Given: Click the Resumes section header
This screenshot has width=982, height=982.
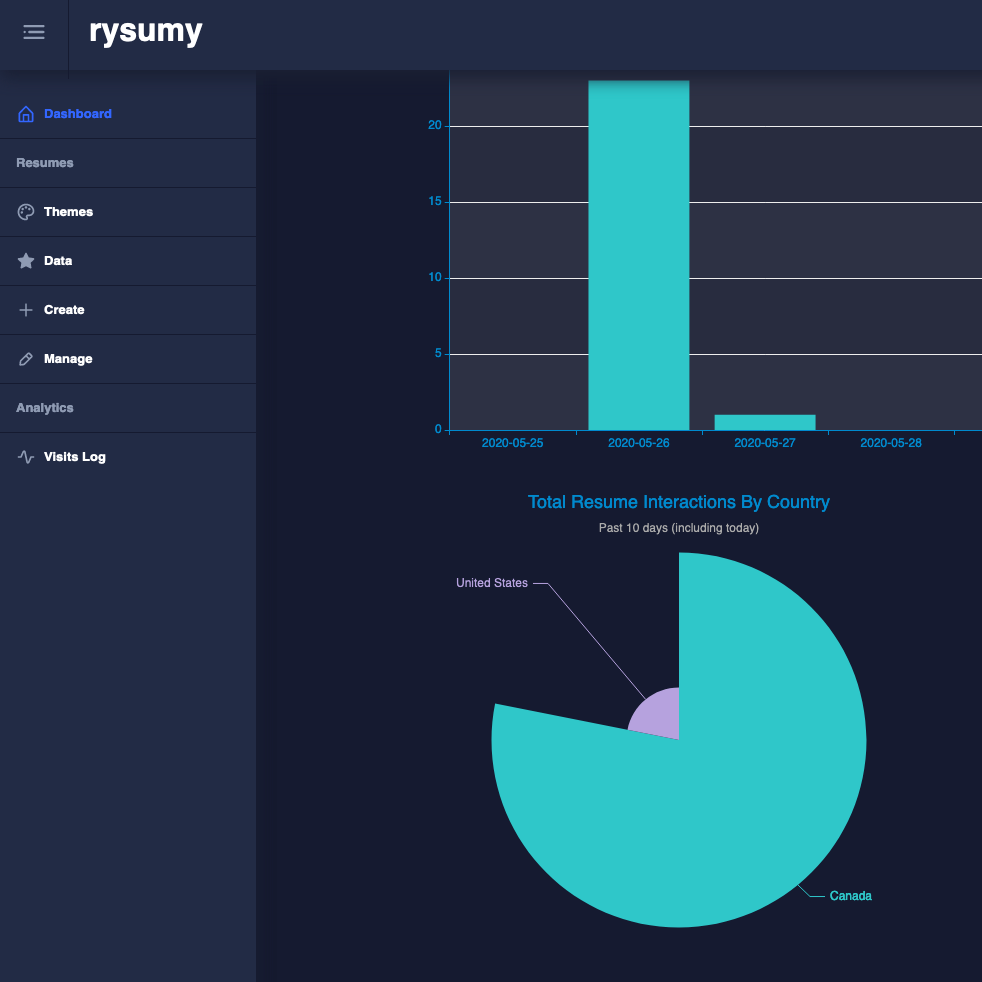Looking at the screenshot, I should pyautogui.click(x=44, y=163).
